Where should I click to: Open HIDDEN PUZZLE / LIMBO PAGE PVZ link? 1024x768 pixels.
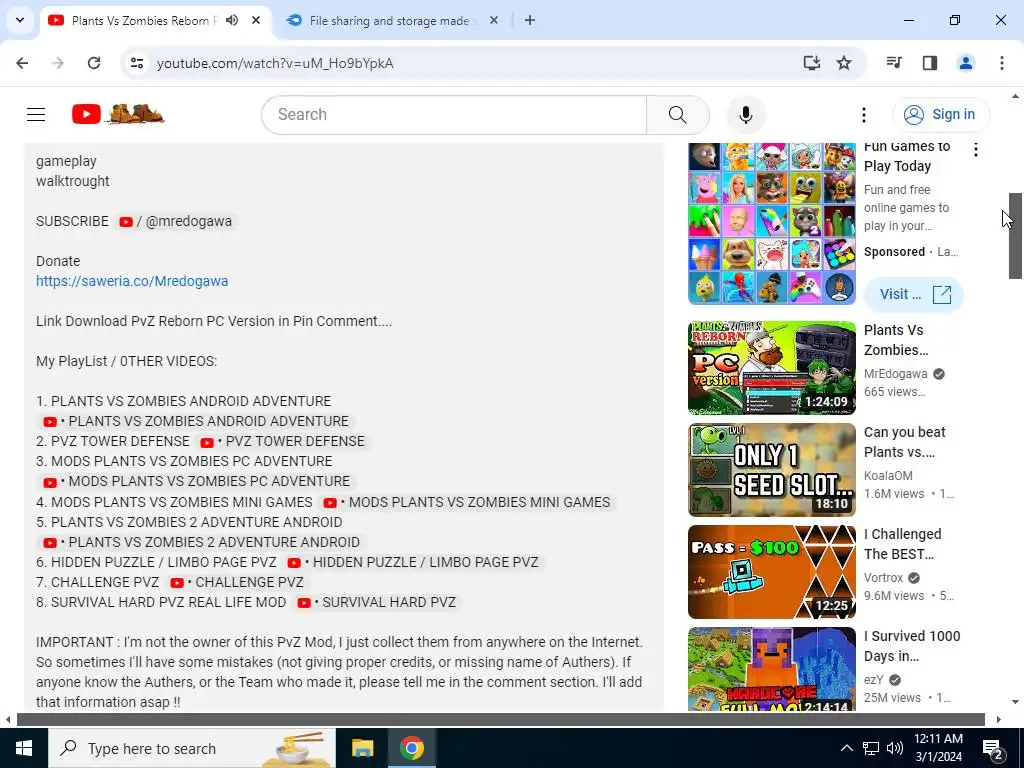tap(413, 562)
